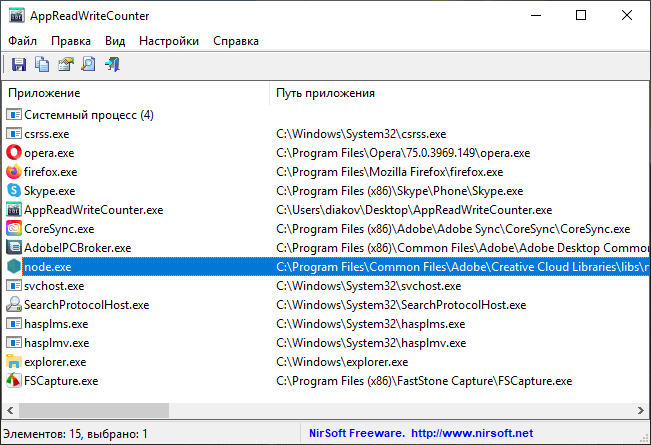Viewport: 651px width, 445px height.
Task: Click the horizontal scrollbar thumb
Action: [x=94, y=411]
